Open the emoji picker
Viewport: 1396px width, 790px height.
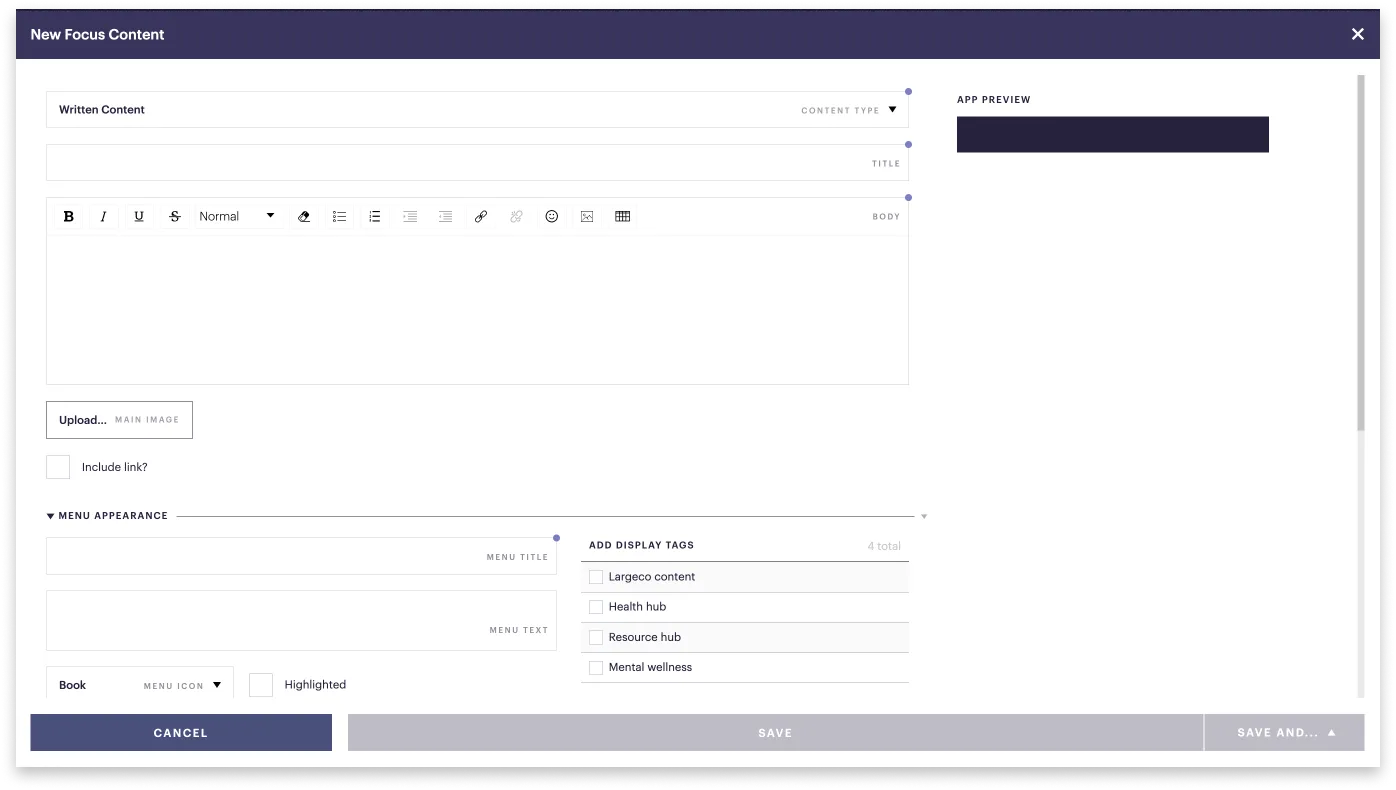552,217
